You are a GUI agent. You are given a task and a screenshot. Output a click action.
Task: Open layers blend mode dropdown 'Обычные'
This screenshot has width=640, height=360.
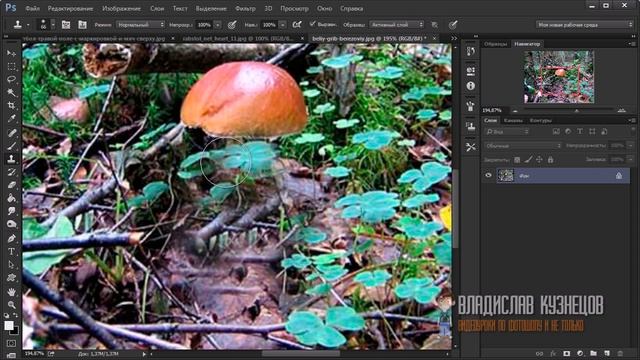tap(523, 146)
